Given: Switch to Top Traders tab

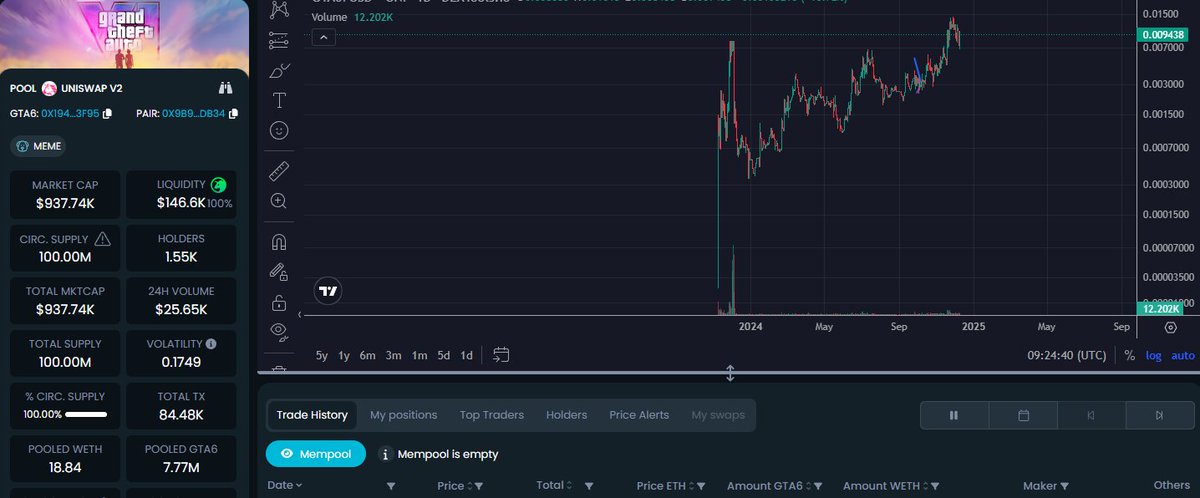Looking at the screenshot, I should (x=491, y=415).
